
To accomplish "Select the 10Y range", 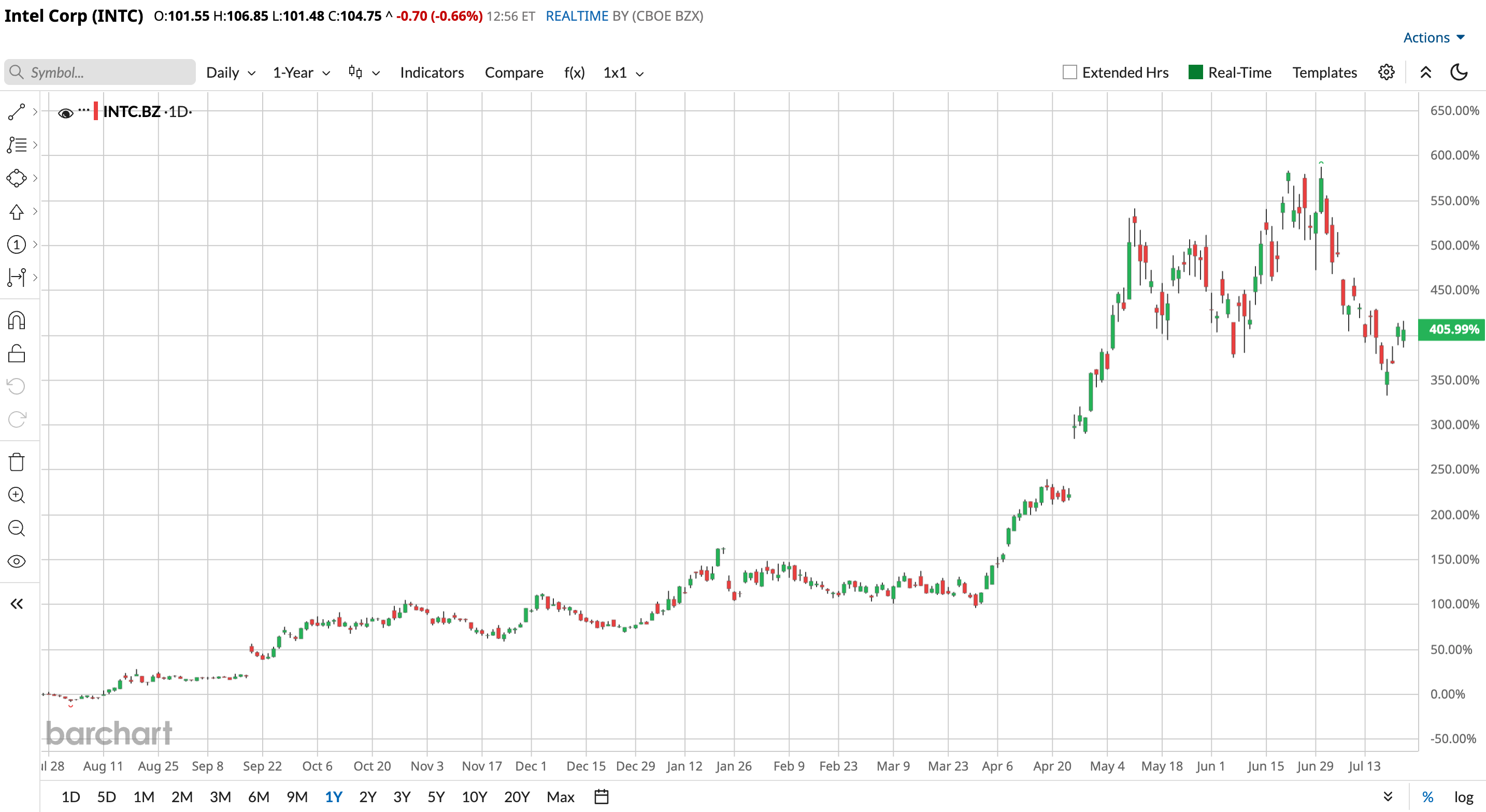I will 474,797.
